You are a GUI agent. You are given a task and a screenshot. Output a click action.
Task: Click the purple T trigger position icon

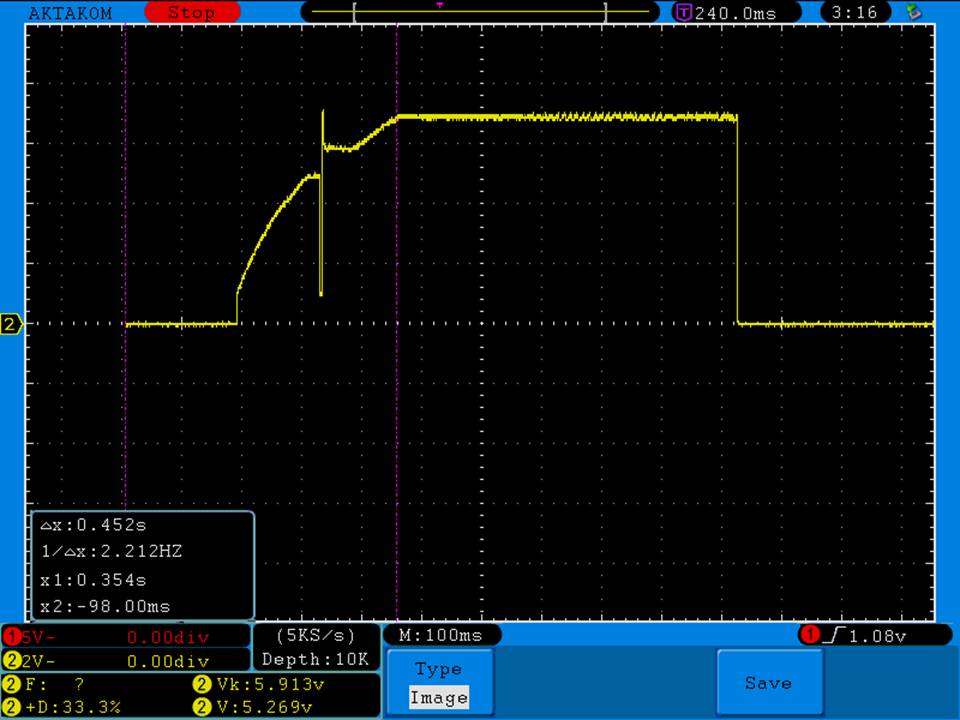(x=684, y=13)
